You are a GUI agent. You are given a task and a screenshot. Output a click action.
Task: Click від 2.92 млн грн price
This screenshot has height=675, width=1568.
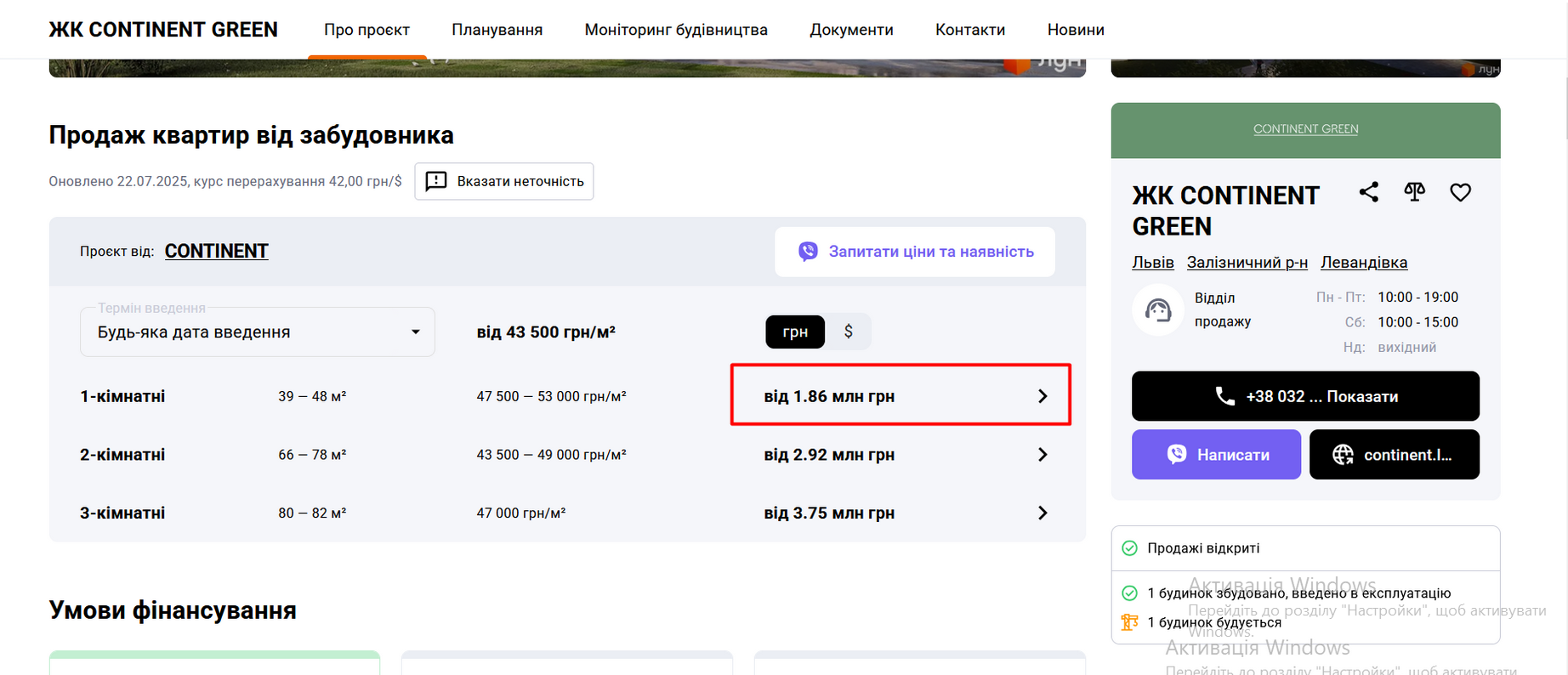829,455
